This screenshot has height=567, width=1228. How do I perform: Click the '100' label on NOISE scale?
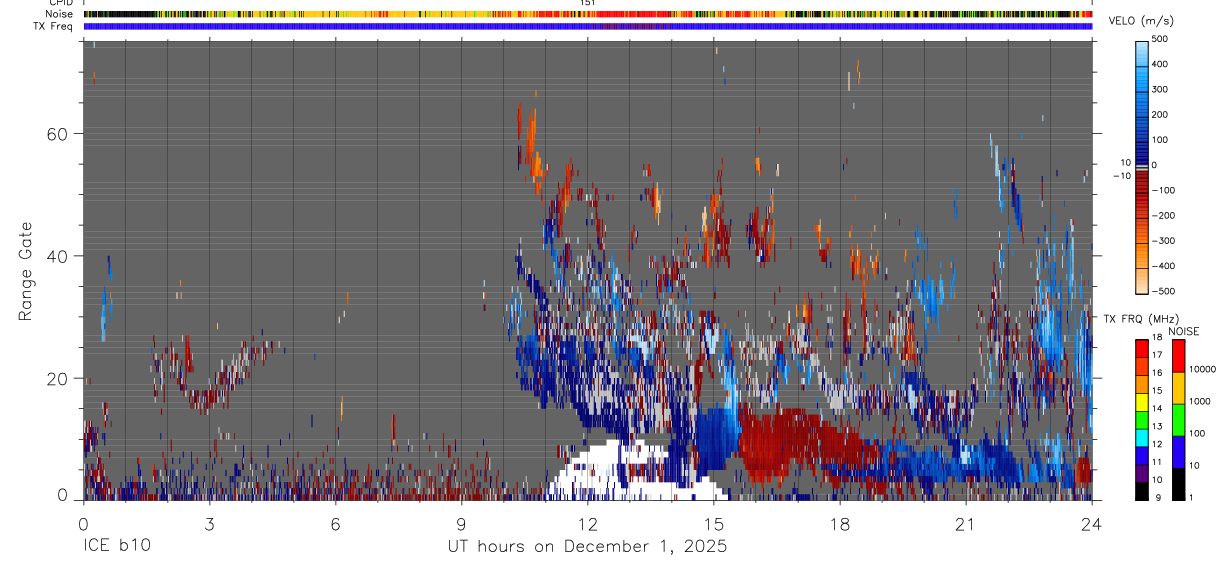coord(1196,433)
